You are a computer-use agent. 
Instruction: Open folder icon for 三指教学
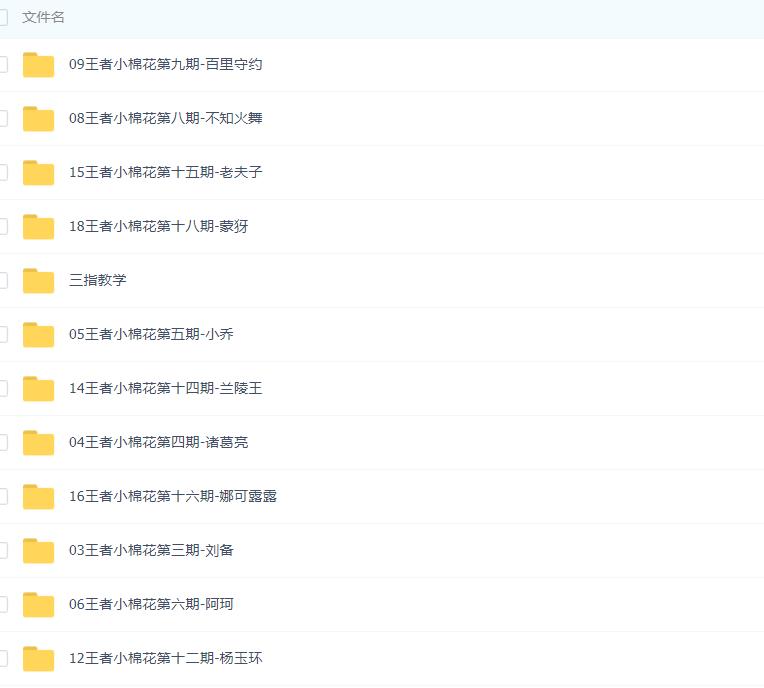pos(38,281)
